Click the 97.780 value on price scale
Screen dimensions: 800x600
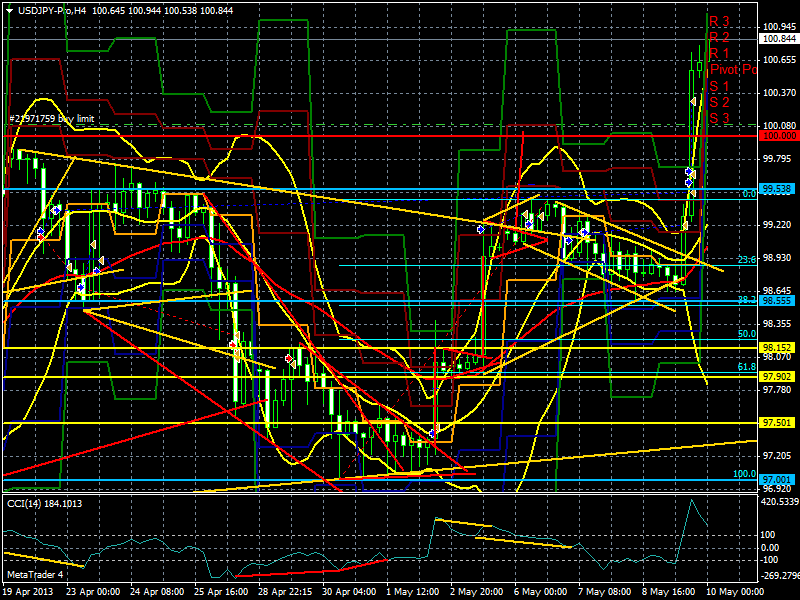777,389
